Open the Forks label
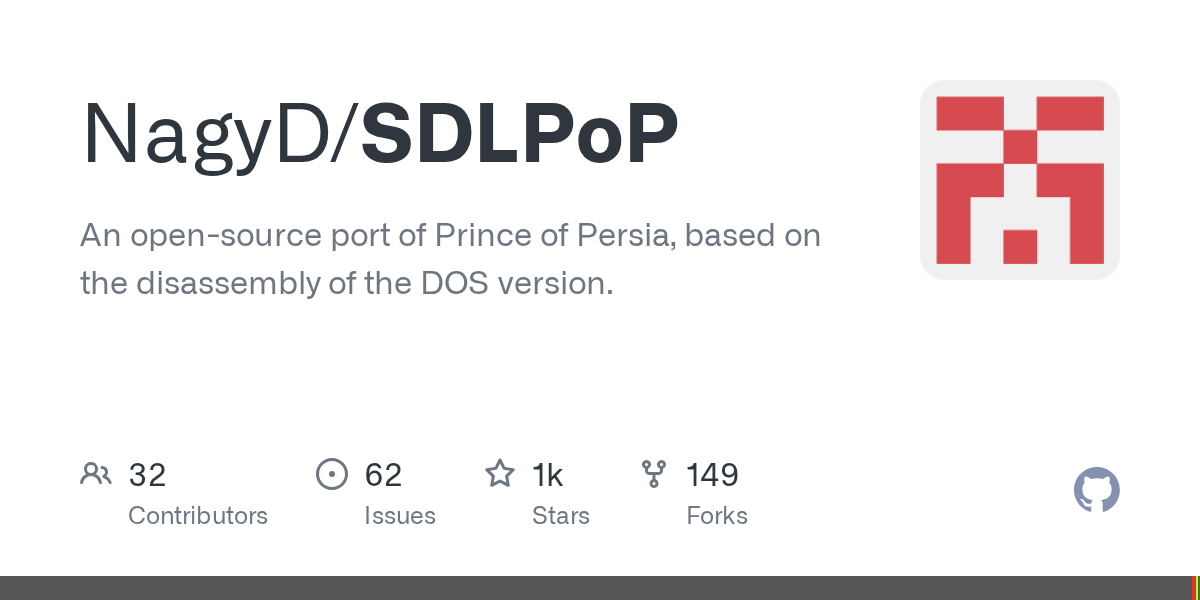This screenshot has height=600, width=1200. pos(717,516)
